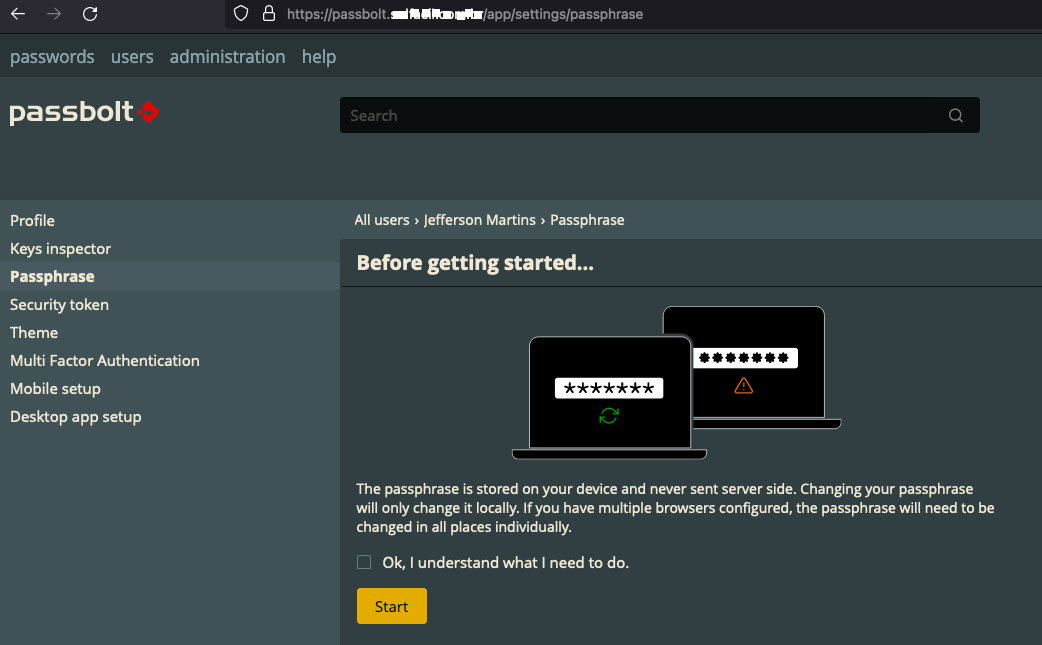This screenshot has height=645, width=1042.
Task: Reload the page with the refresh icon
Action: click(x=90, y=14)
